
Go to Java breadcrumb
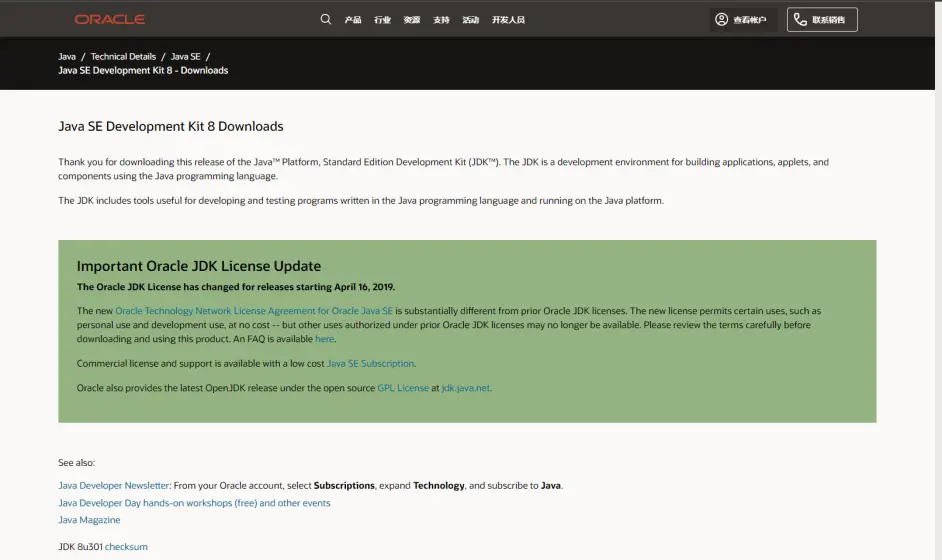coord(67,56)
